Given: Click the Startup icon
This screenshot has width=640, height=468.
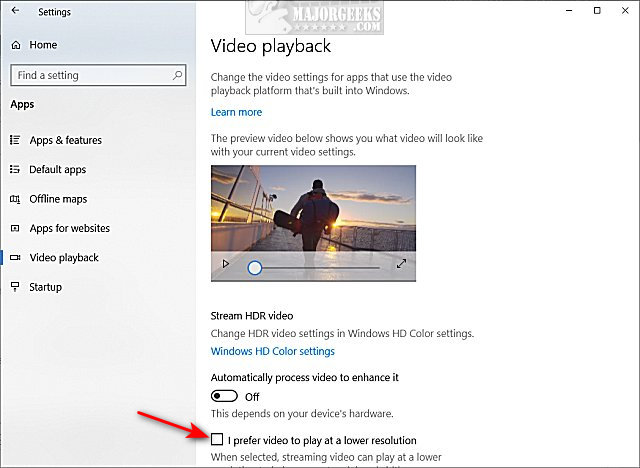Looking at the screenshot, I should 15,287.
